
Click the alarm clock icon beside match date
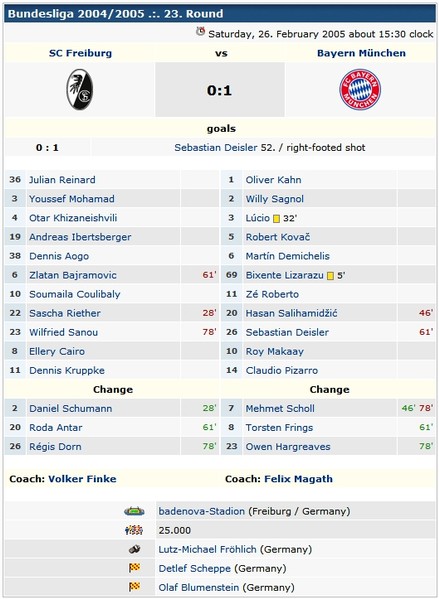(200, 31)
